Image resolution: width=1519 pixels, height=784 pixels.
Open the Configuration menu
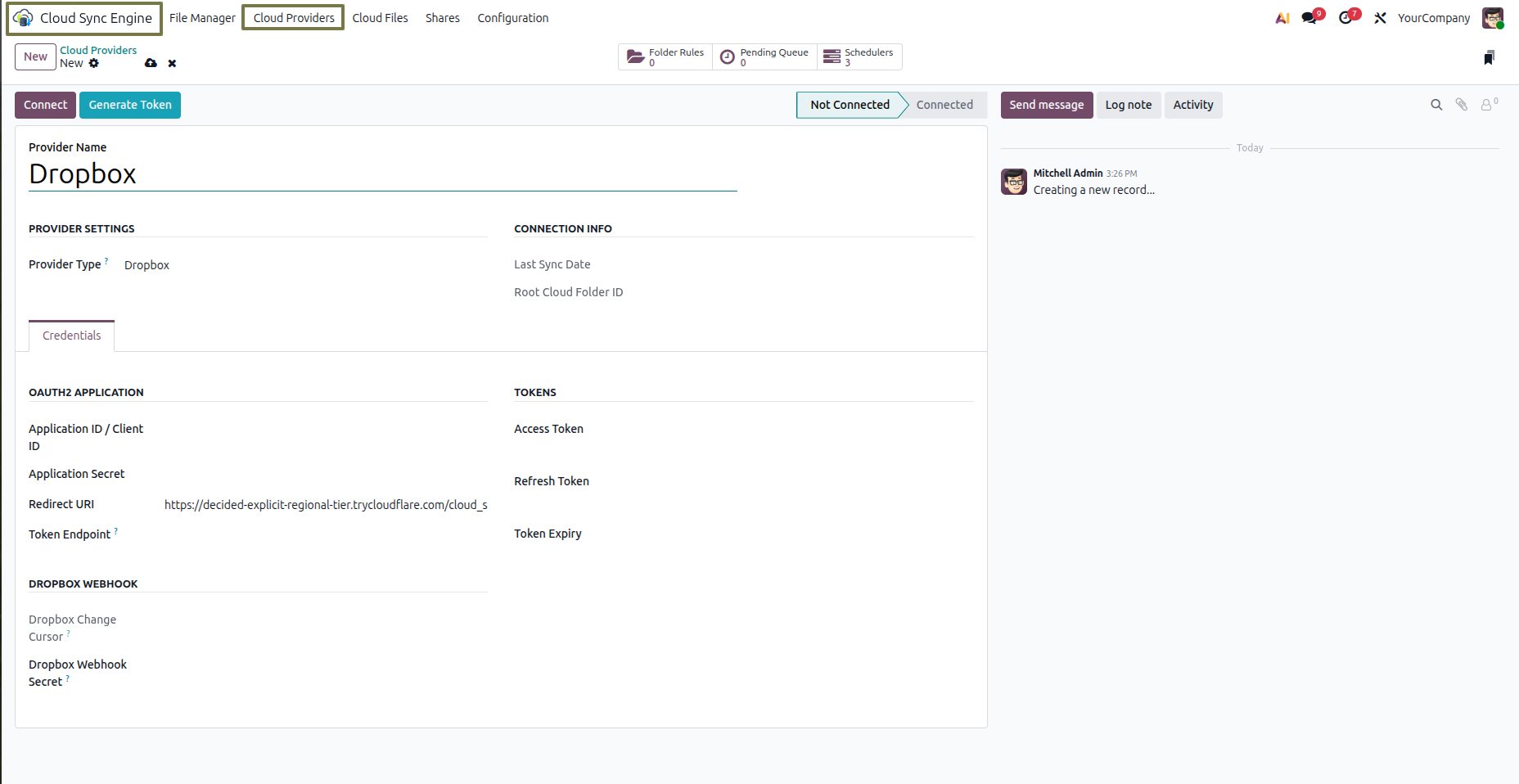pos(513,18)
